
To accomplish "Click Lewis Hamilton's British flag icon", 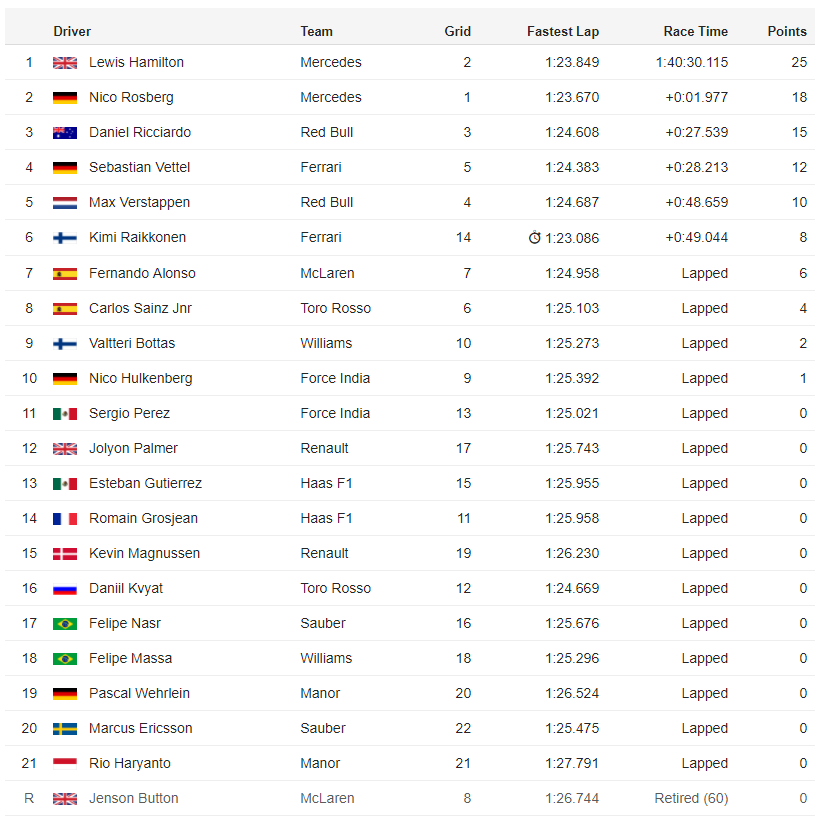I will pos(65,63).
